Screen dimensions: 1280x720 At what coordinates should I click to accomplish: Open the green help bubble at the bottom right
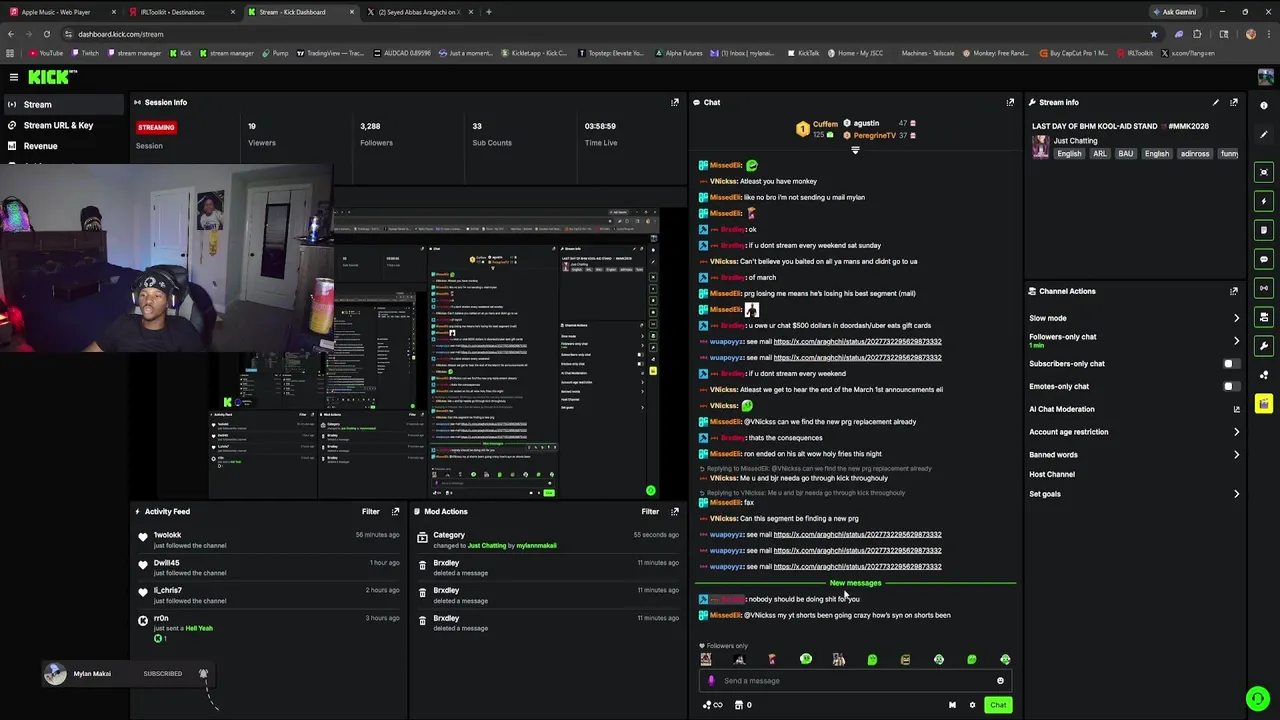tap(1258, 698)
